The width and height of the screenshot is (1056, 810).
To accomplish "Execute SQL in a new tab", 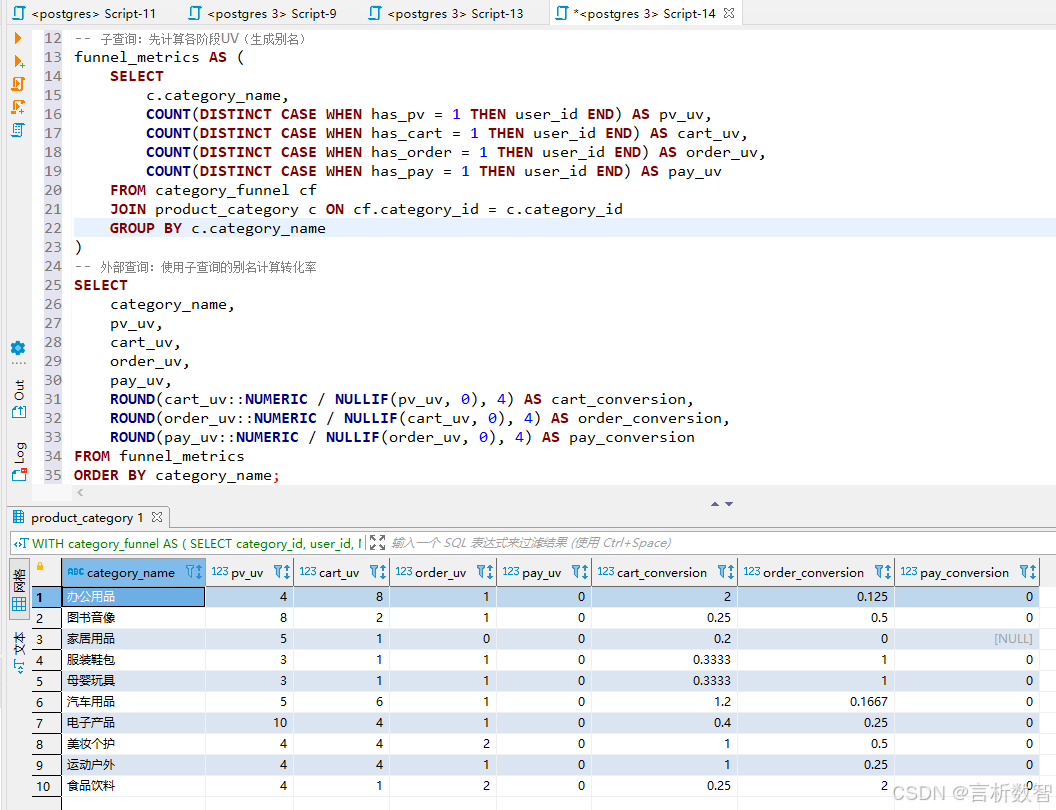I will coord(19,62).
